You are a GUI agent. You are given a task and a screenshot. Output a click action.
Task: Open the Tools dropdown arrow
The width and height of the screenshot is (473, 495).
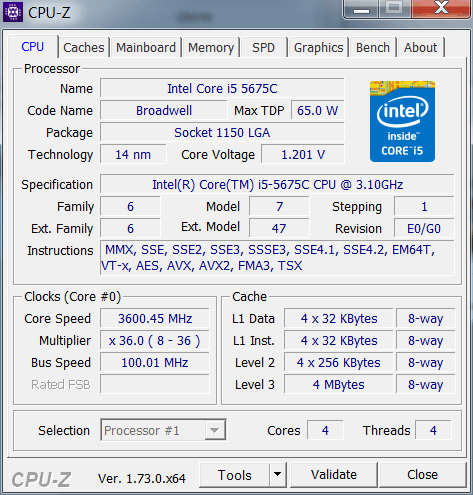click(x=277, y=474)
